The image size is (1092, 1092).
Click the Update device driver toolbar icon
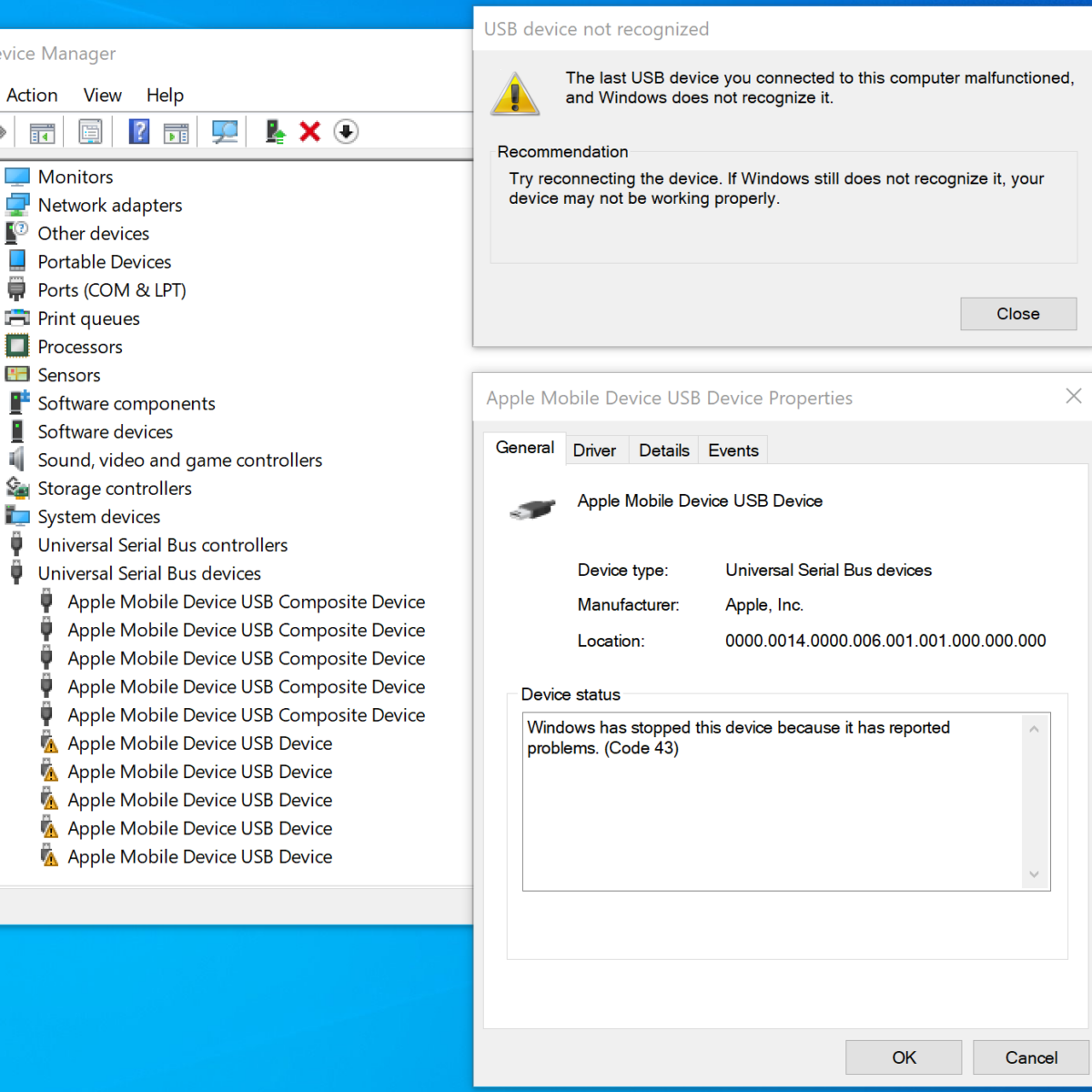pos(275,132)
